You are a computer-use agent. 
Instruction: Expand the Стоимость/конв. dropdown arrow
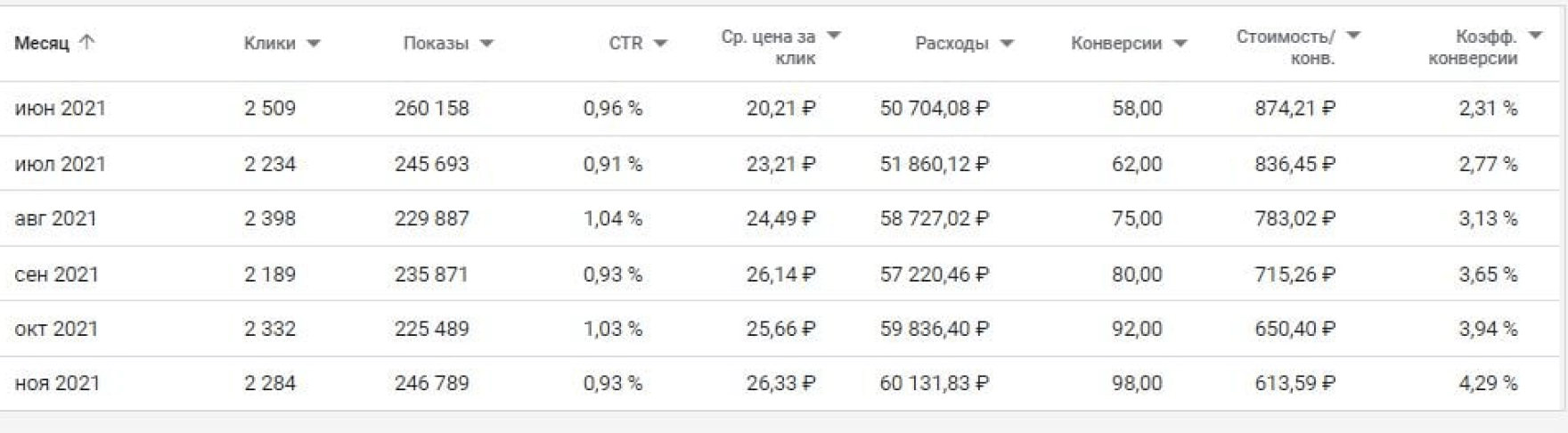coord(1353,36)
